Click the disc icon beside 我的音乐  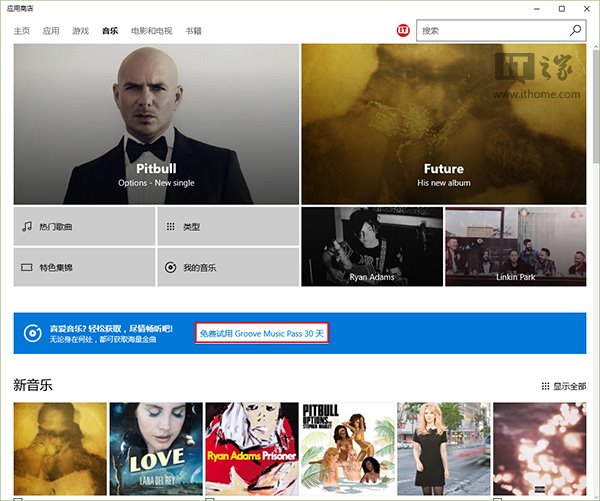(x=171, y=267)
